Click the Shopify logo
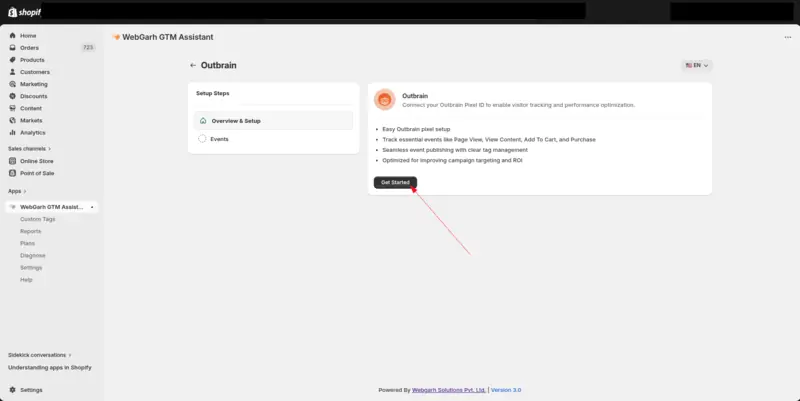Image resolution: width=800 pixels, height=401 pixels. (24, 12)
